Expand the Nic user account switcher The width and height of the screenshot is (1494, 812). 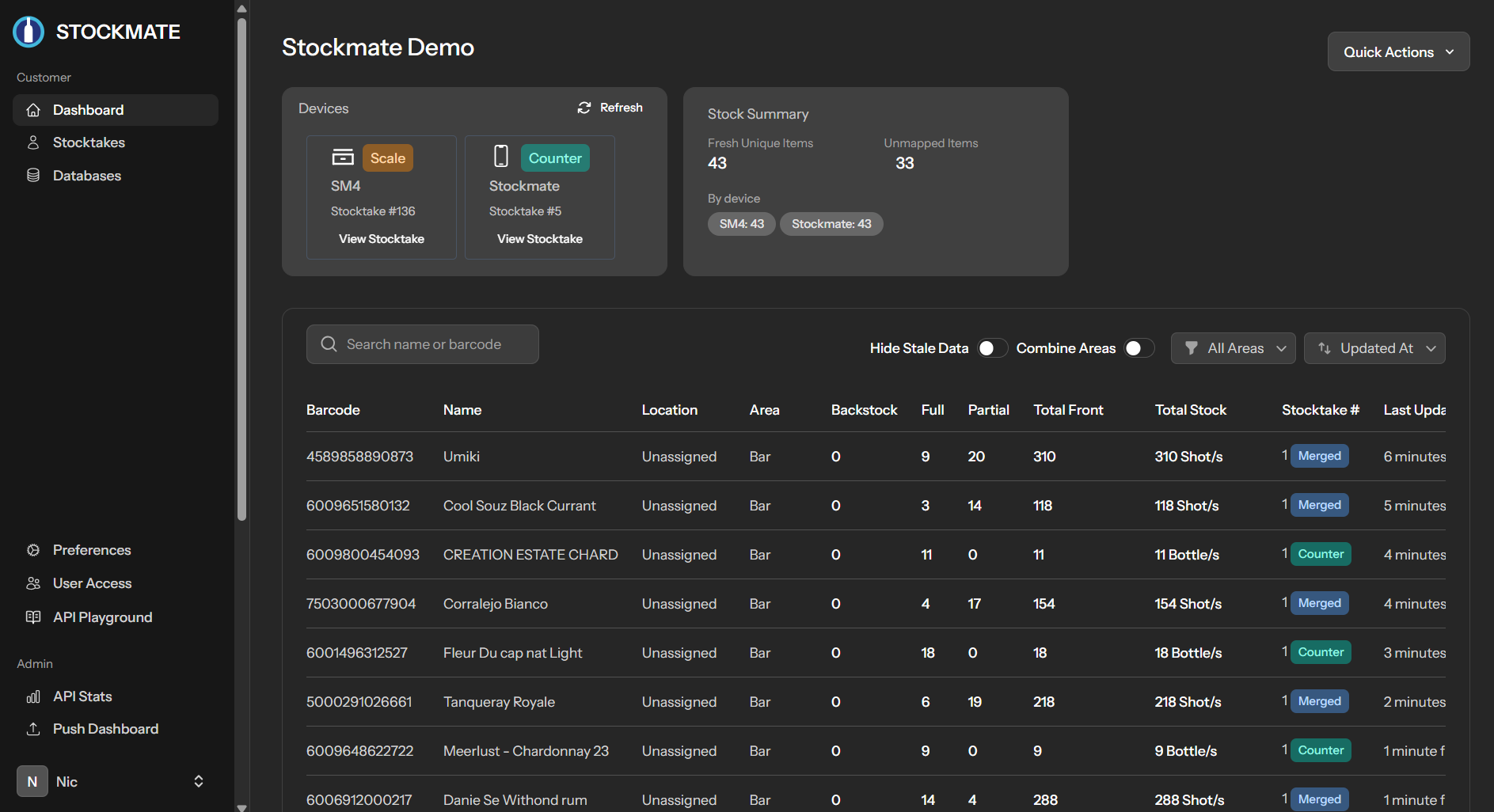(x=199, y=781)
